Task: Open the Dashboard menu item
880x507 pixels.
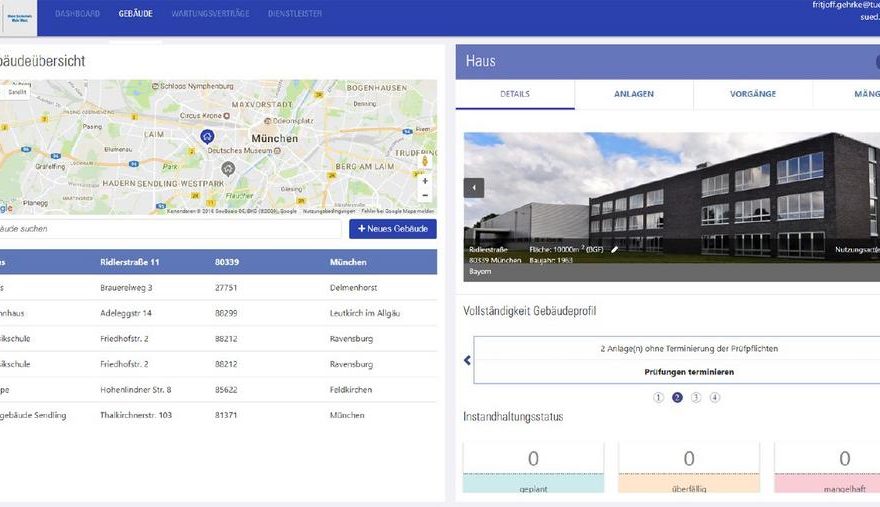Action: pos(77,13)
